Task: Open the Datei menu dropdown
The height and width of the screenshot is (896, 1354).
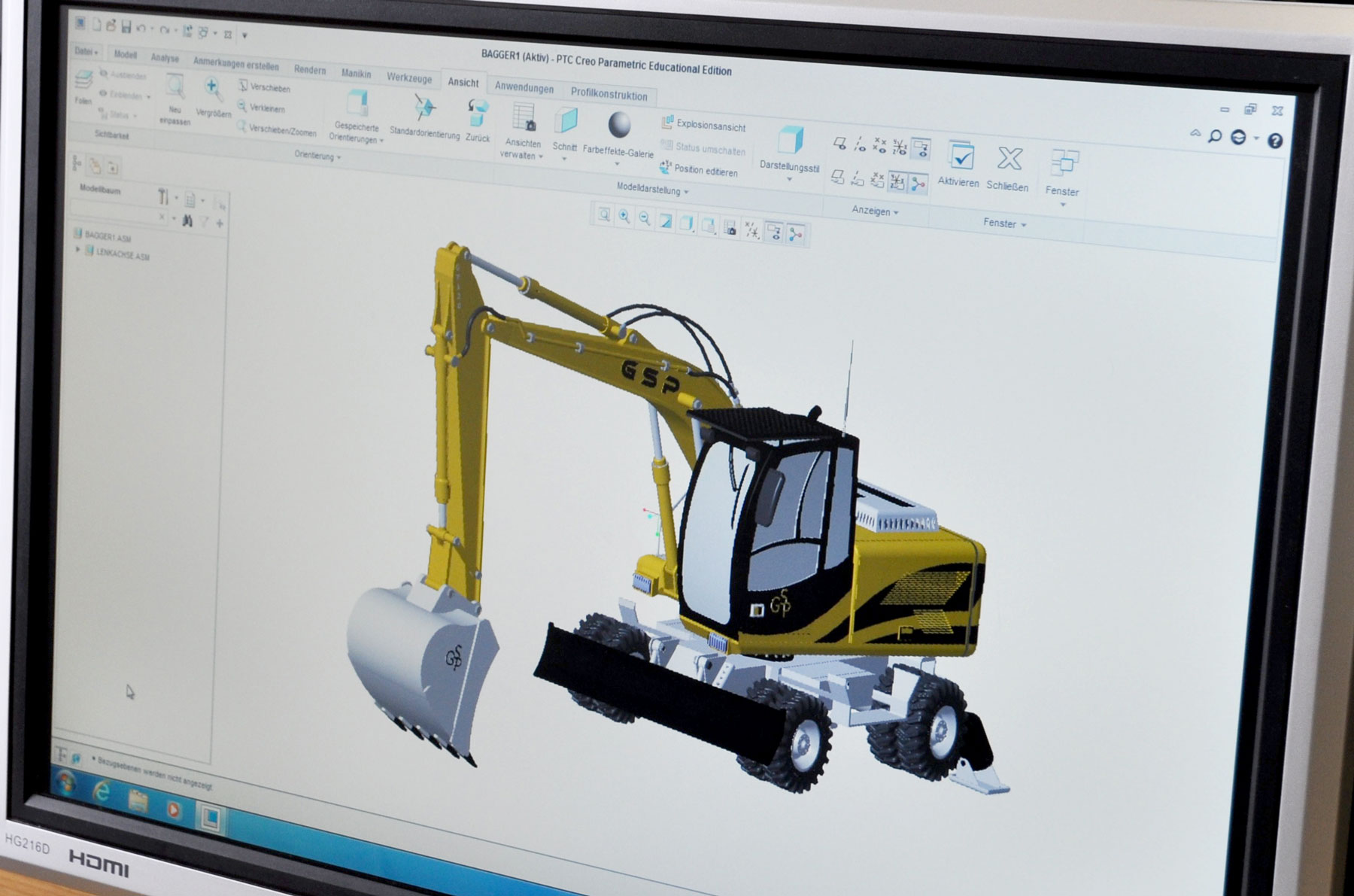Action: 87,51
